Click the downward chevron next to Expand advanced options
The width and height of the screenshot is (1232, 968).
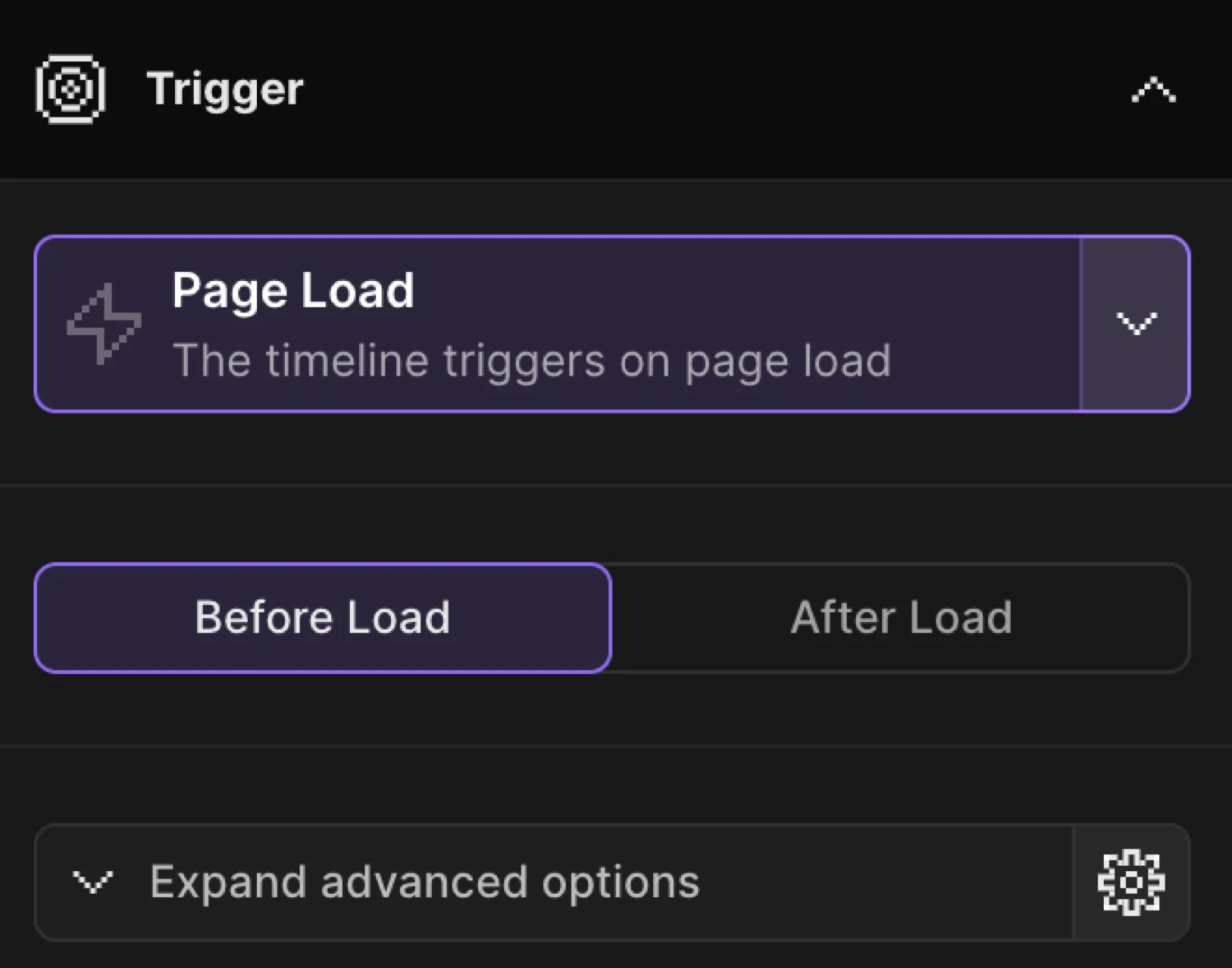pyautogui.click(x=93, y=882)
